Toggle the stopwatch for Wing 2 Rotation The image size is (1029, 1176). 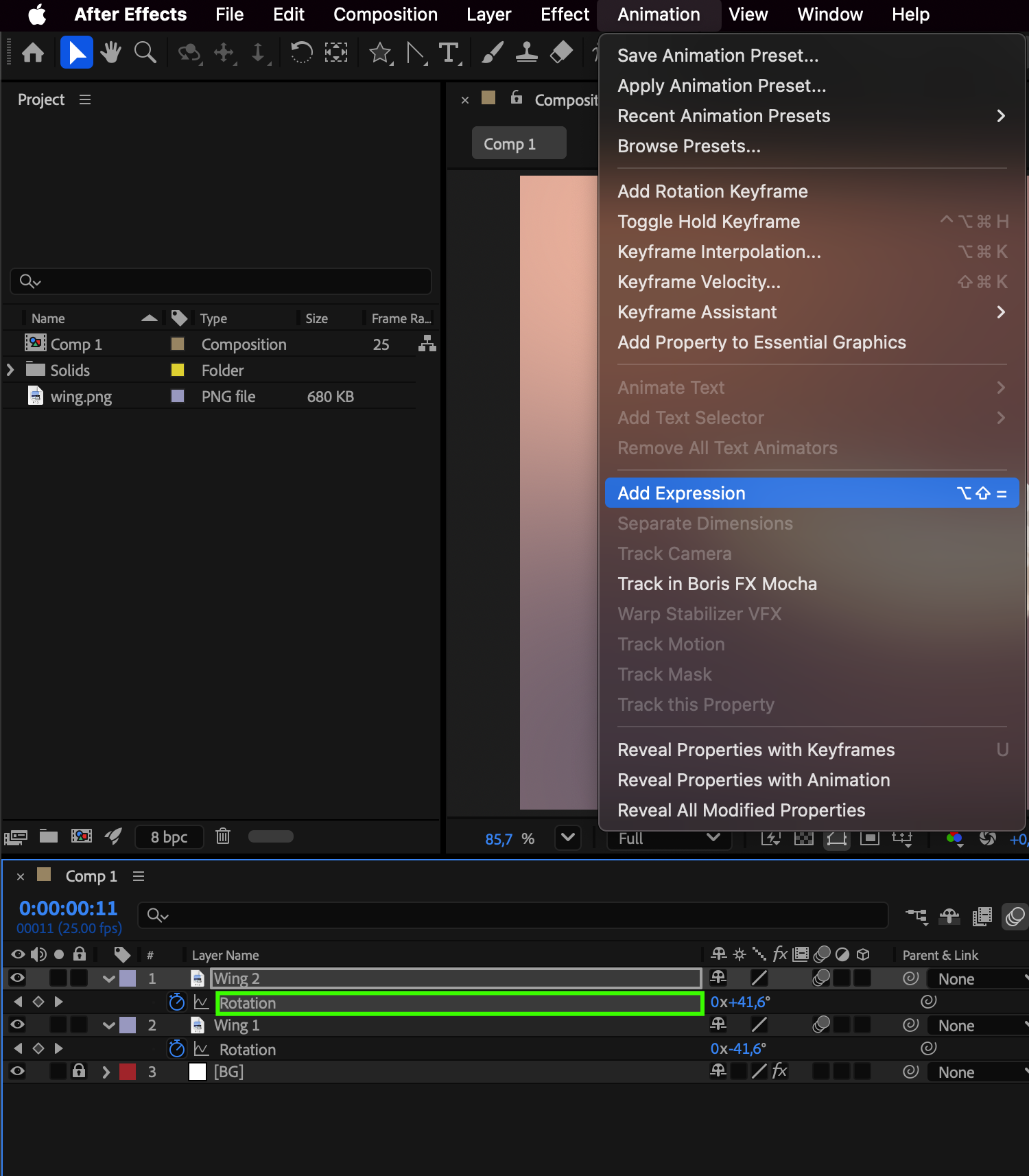(177, 1002)
